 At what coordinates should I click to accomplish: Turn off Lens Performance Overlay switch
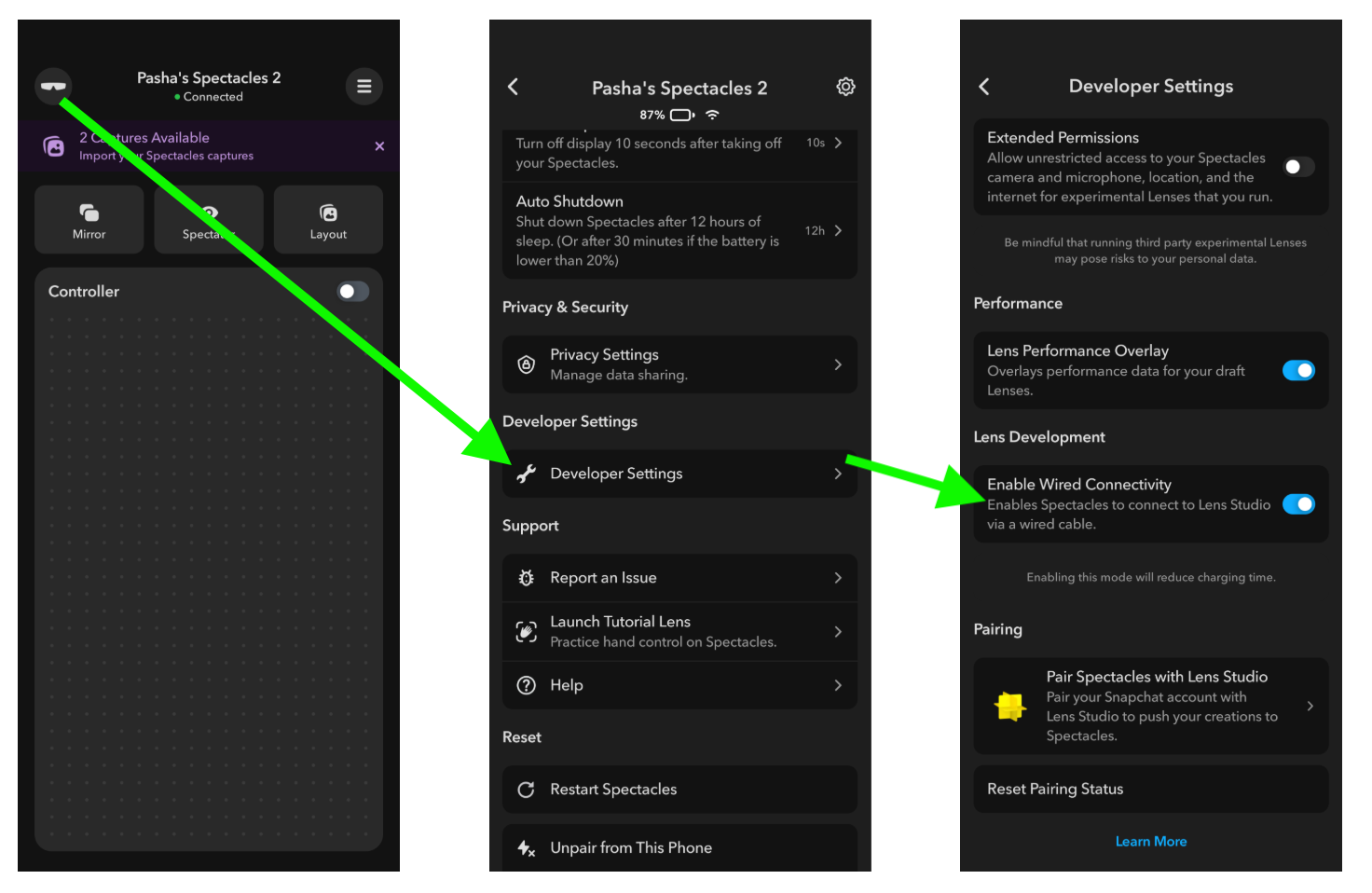[1298, 371]
